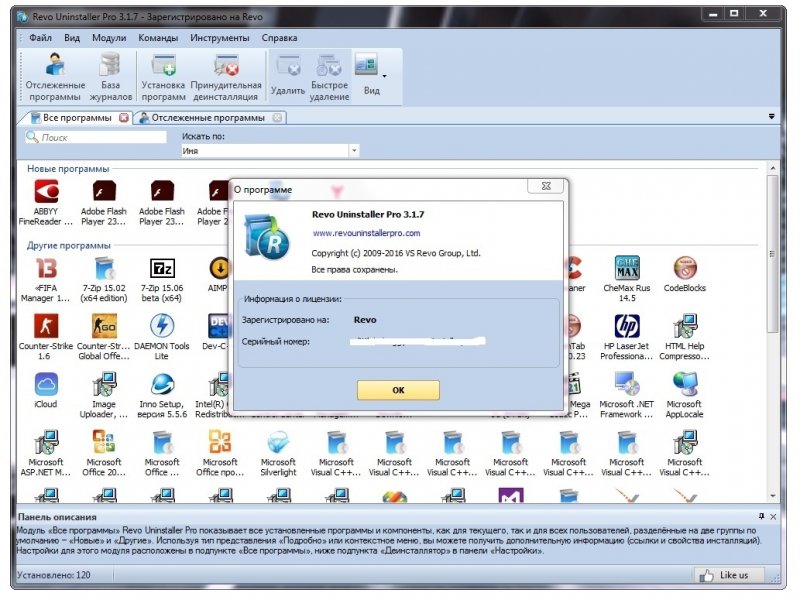
Task: Select the Microsoft .NET Framework icon
Action: [627, 395]
